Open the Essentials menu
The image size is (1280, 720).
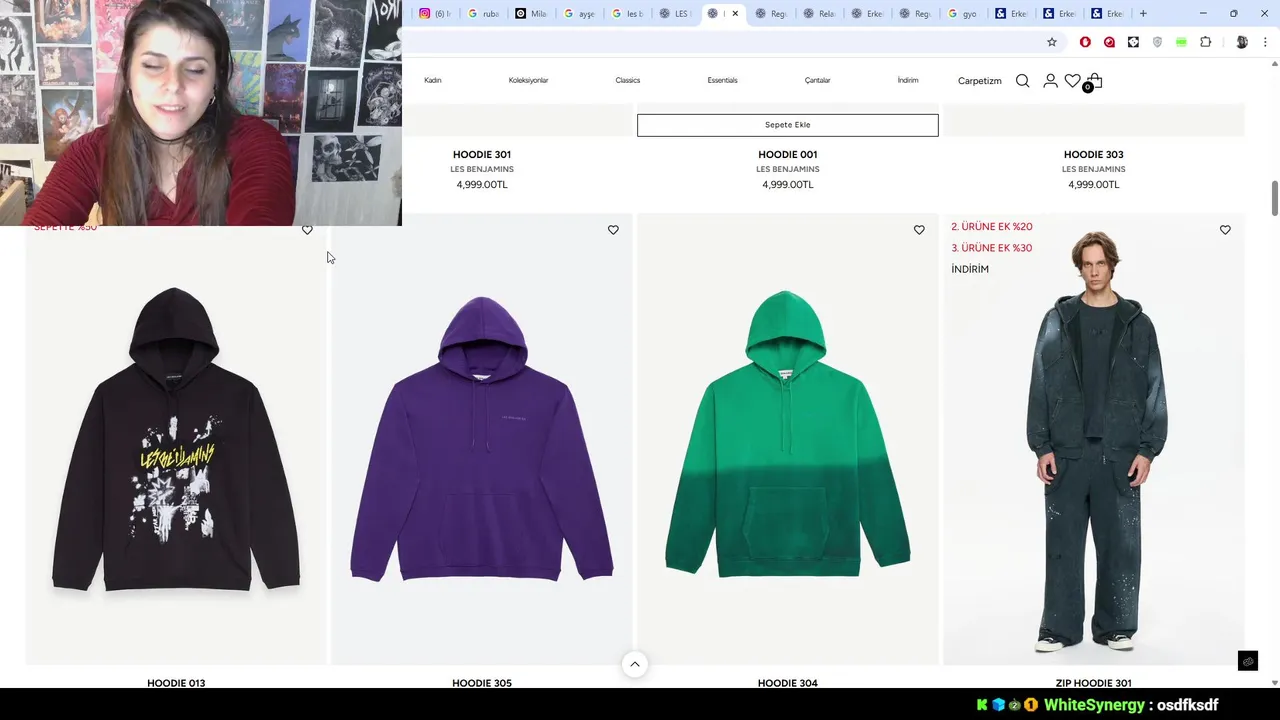point(722,80)
